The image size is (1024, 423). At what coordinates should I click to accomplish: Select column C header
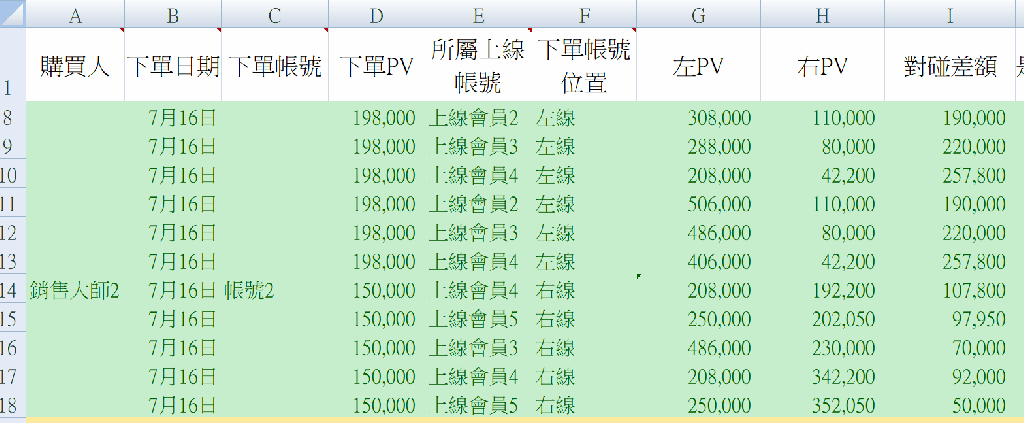click(275, 14)
